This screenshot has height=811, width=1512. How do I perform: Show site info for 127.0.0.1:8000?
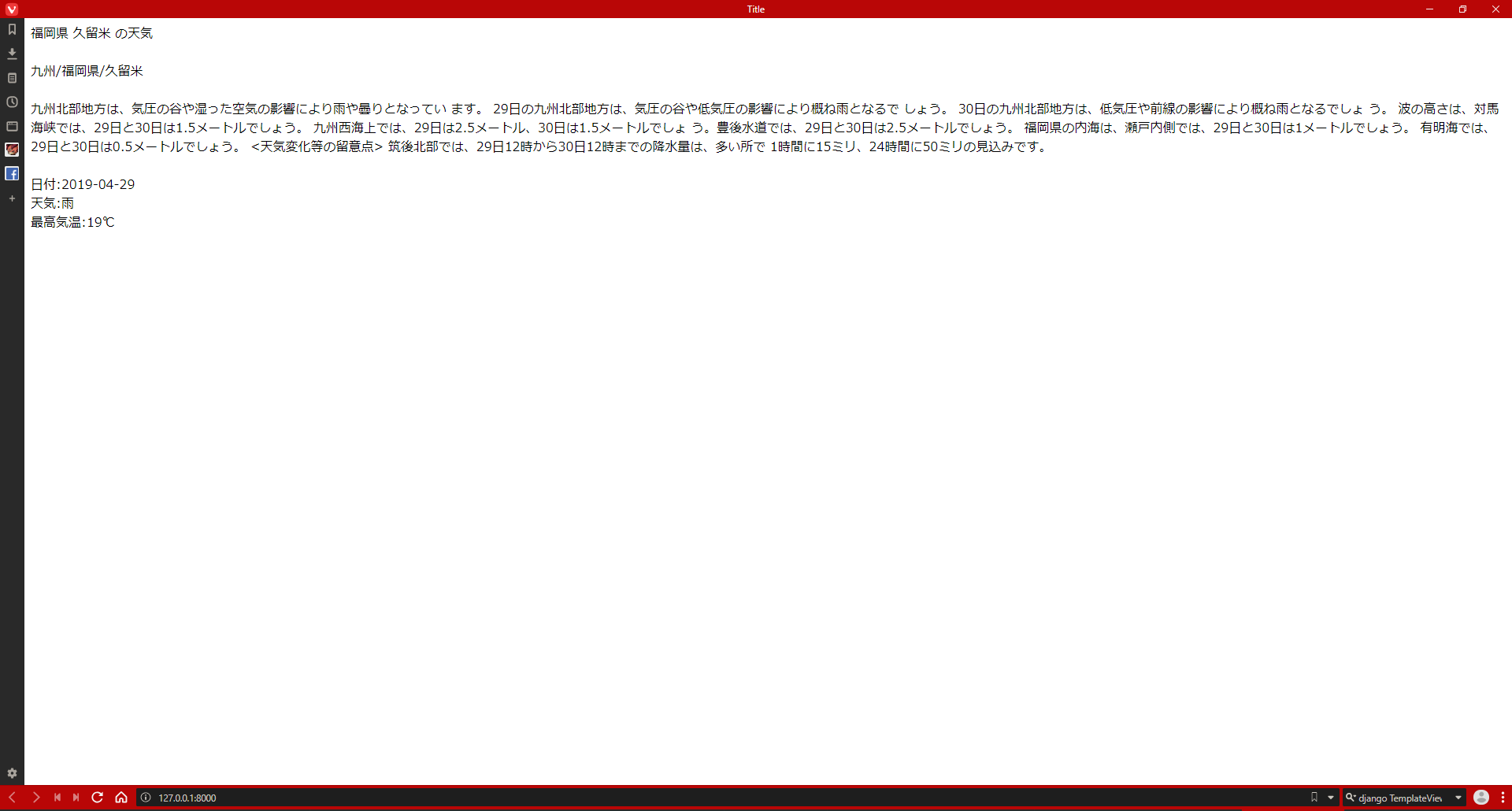point(146,798)
